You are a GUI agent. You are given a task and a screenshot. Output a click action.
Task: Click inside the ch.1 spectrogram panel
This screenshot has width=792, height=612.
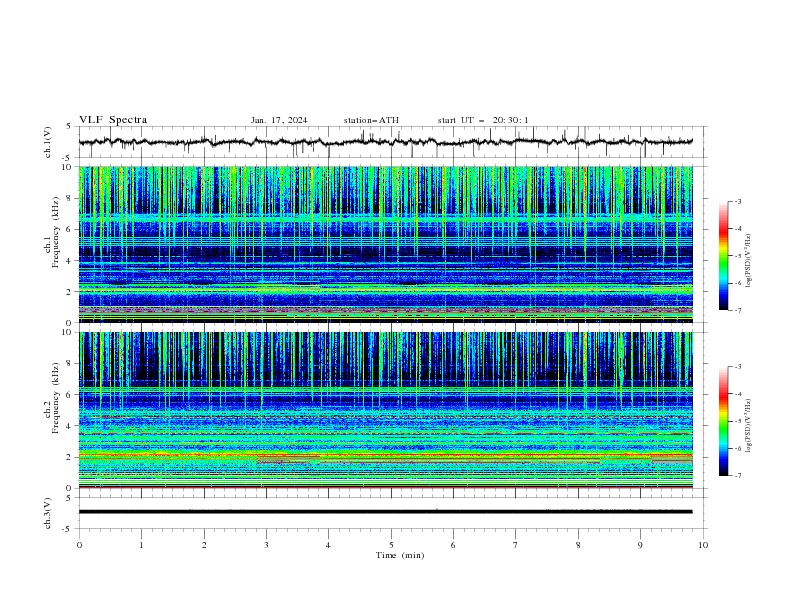(x=385, y=244)
